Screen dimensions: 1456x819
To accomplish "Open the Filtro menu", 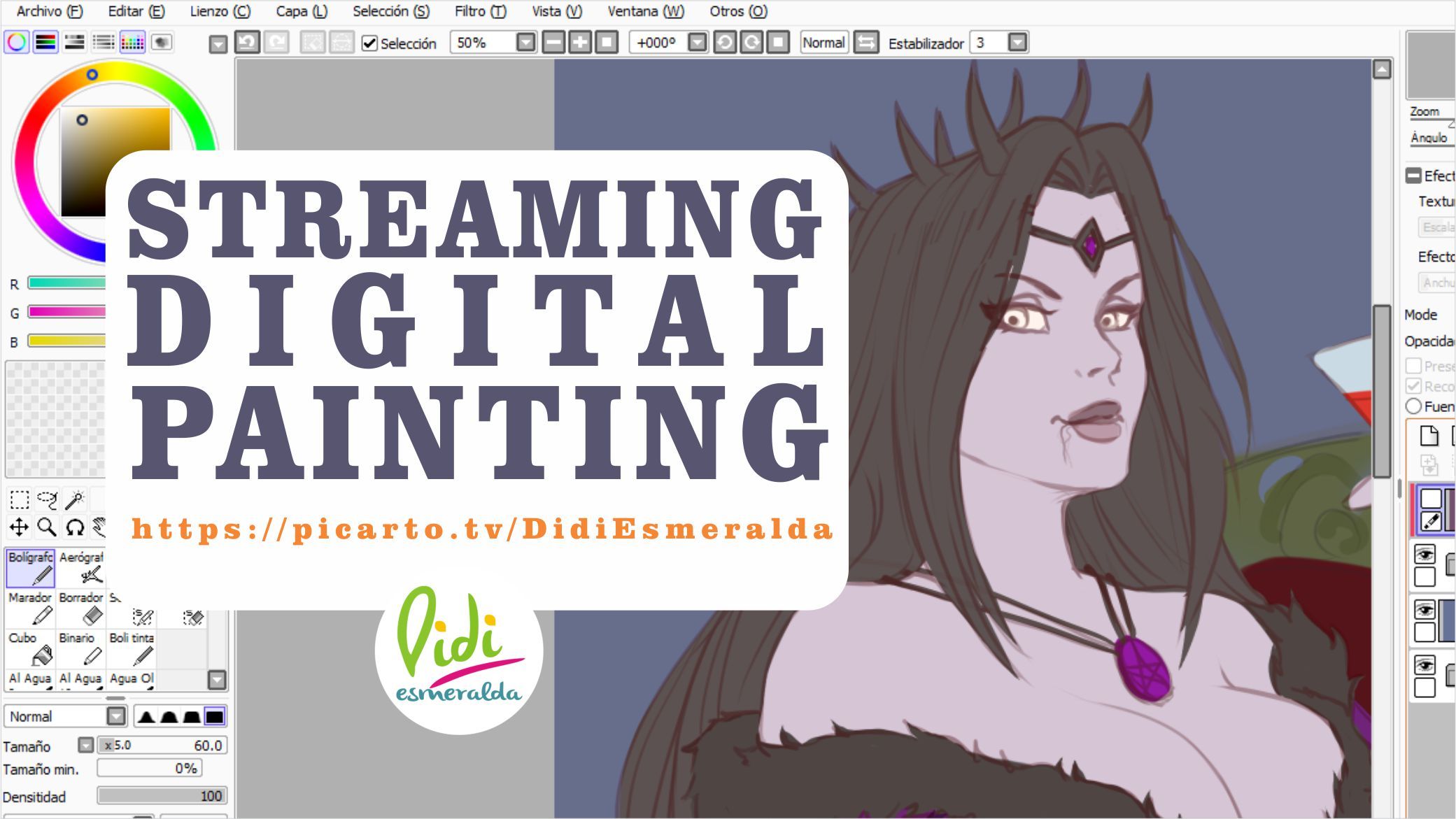I will click(480, 11).
